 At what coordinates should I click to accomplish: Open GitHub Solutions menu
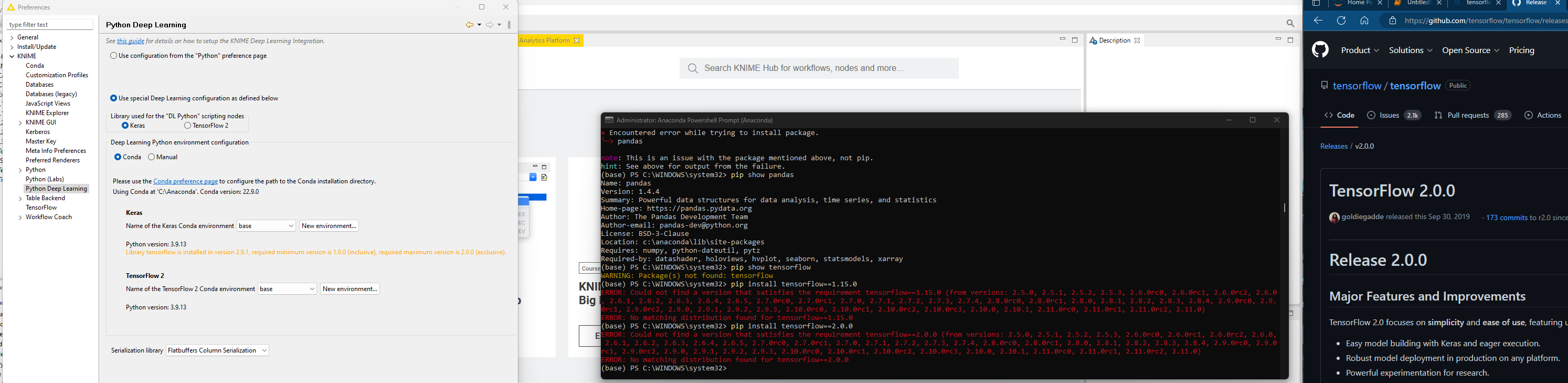pyautogui.click(x=1411, y=50)
